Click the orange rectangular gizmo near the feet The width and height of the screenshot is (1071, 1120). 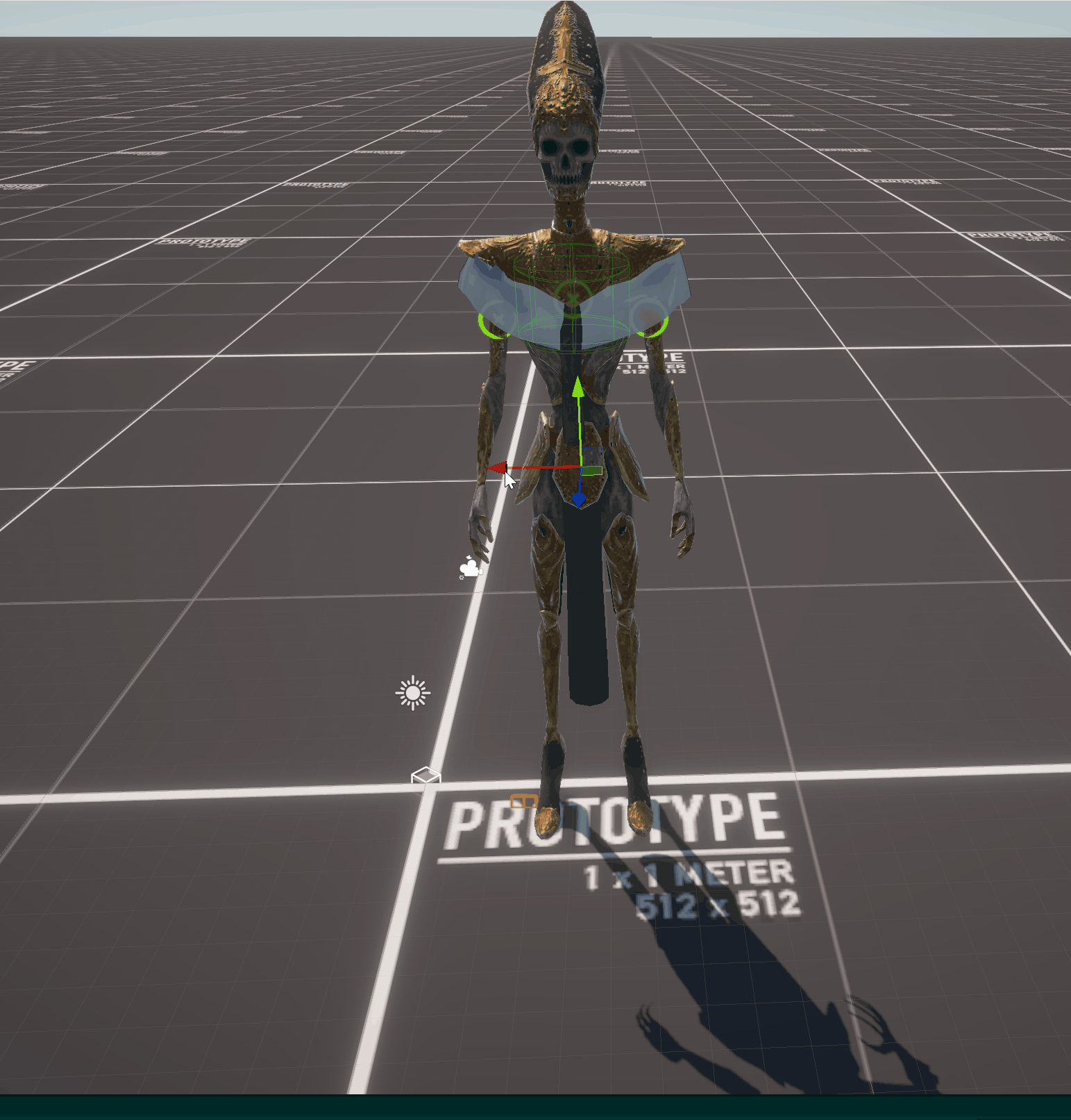coord(523,801)
